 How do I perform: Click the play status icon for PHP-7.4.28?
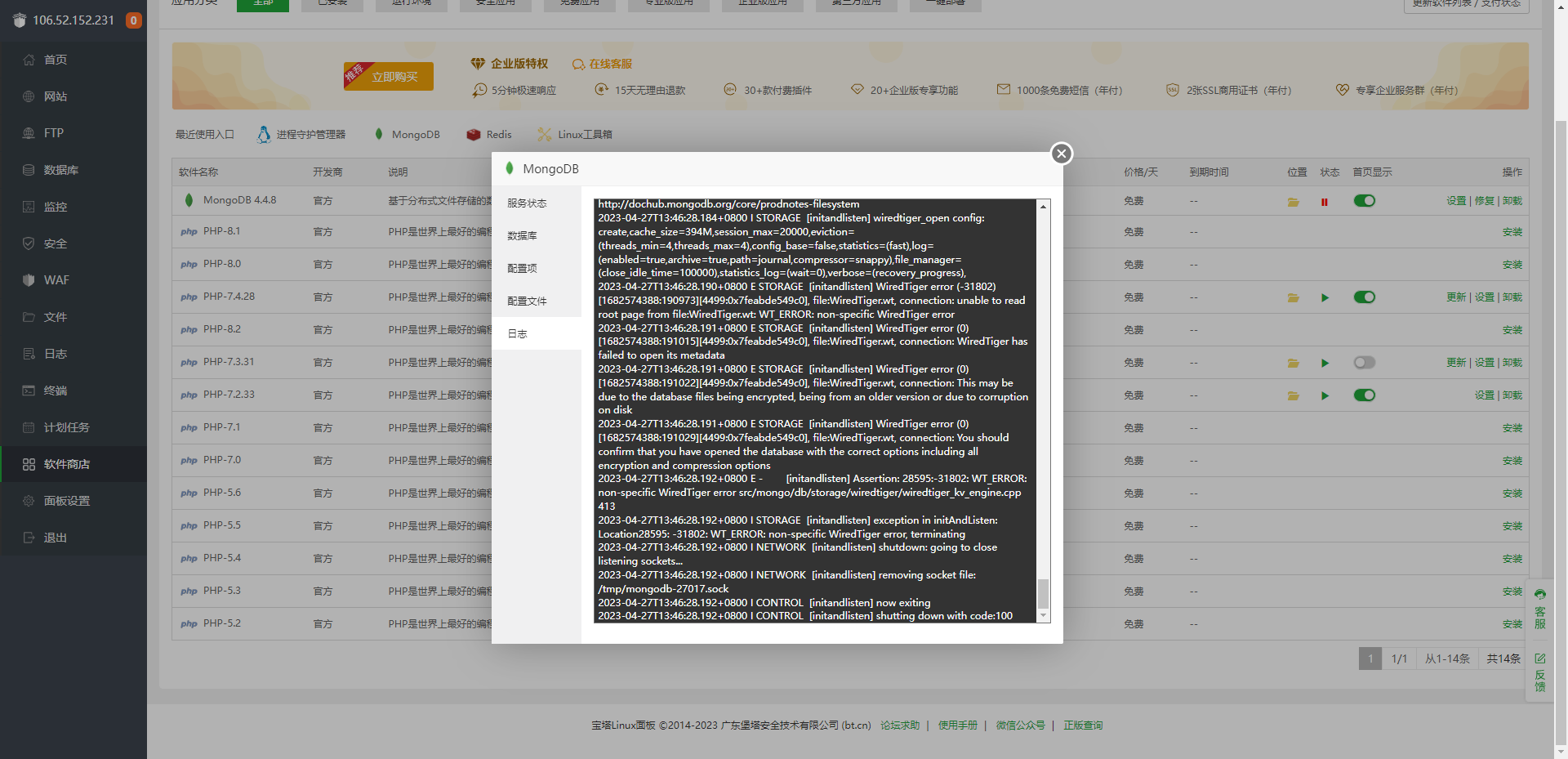click(x=1325, y=297)
